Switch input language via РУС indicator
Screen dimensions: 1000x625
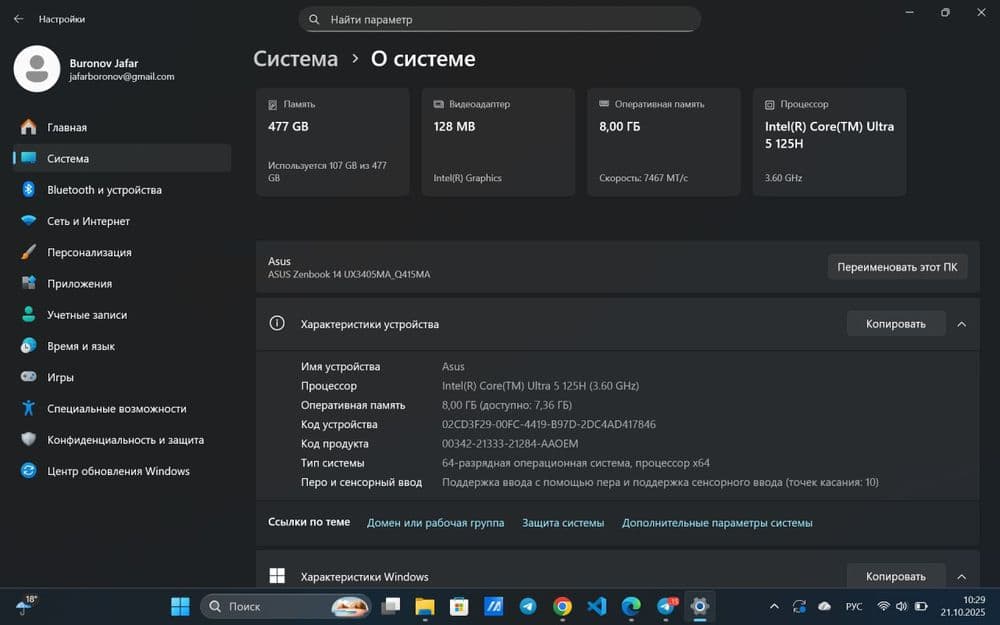[854, 607]
